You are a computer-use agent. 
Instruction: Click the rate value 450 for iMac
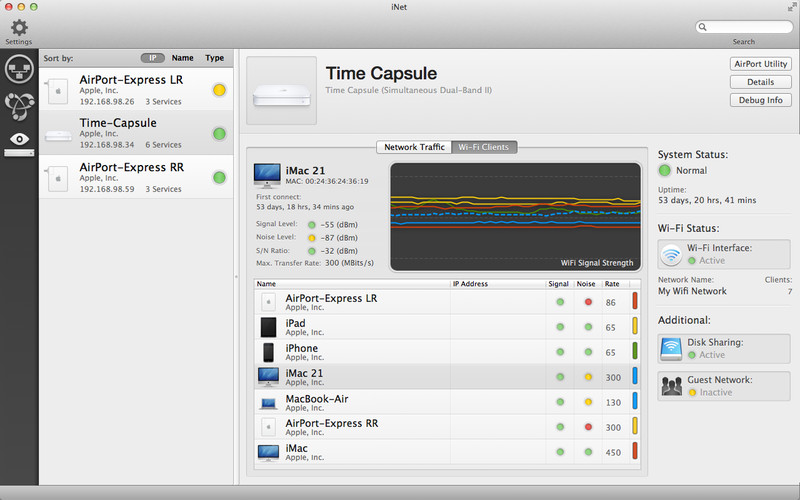tap(613, 453)
